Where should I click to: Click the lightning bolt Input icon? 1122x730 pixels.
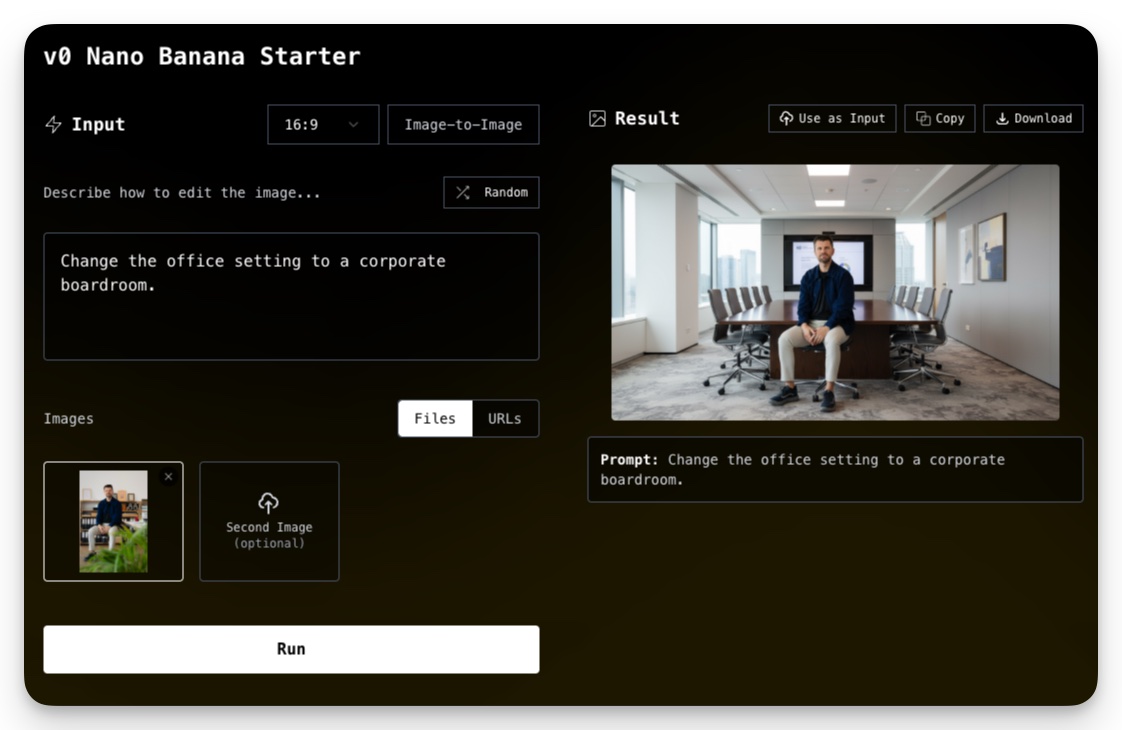tap(54, 125)
